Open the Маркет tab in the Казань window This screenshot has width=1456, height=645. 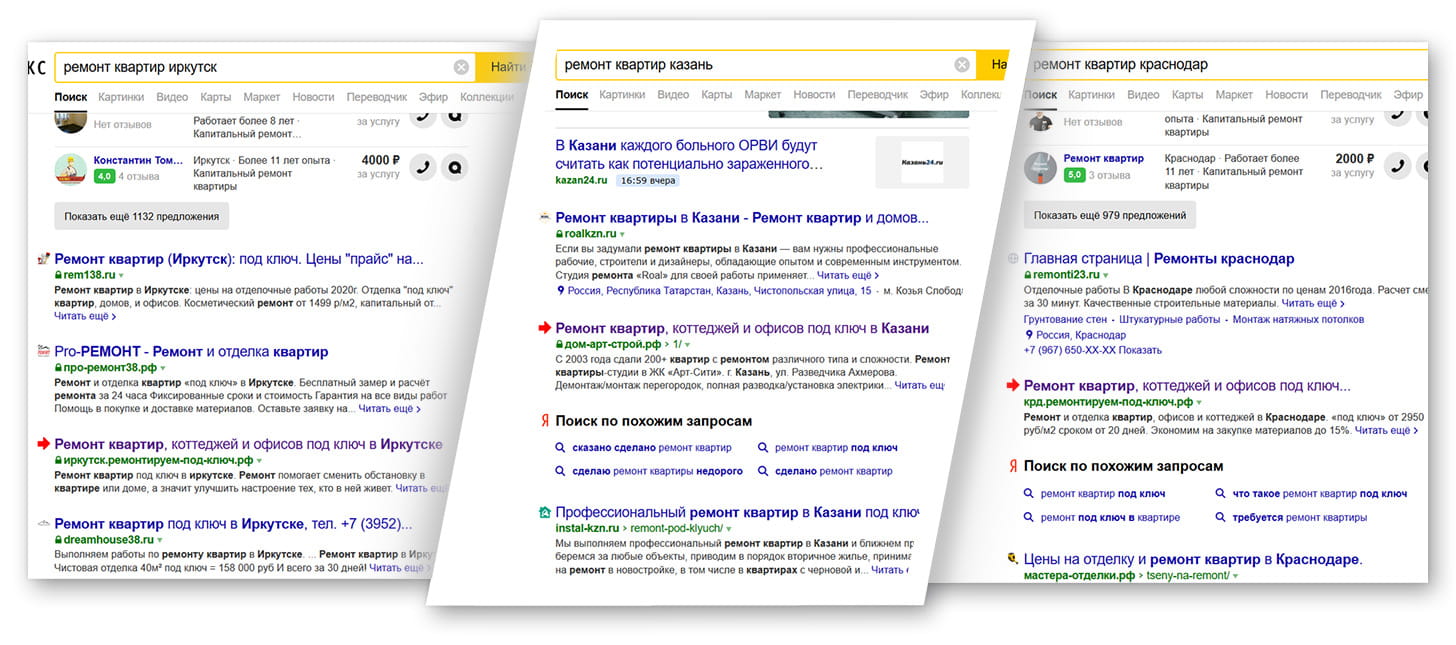tap(763, 94)
